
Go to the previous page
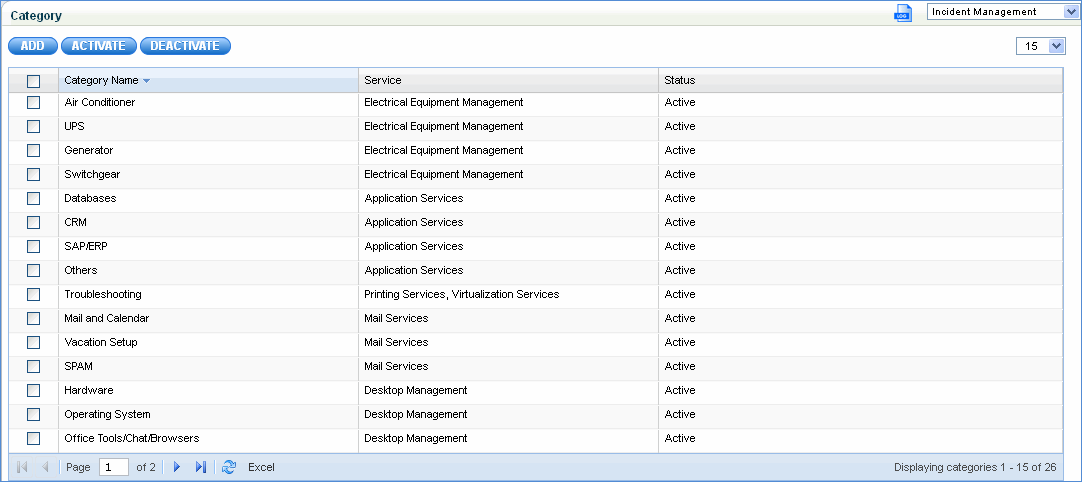tap(45, 467)
